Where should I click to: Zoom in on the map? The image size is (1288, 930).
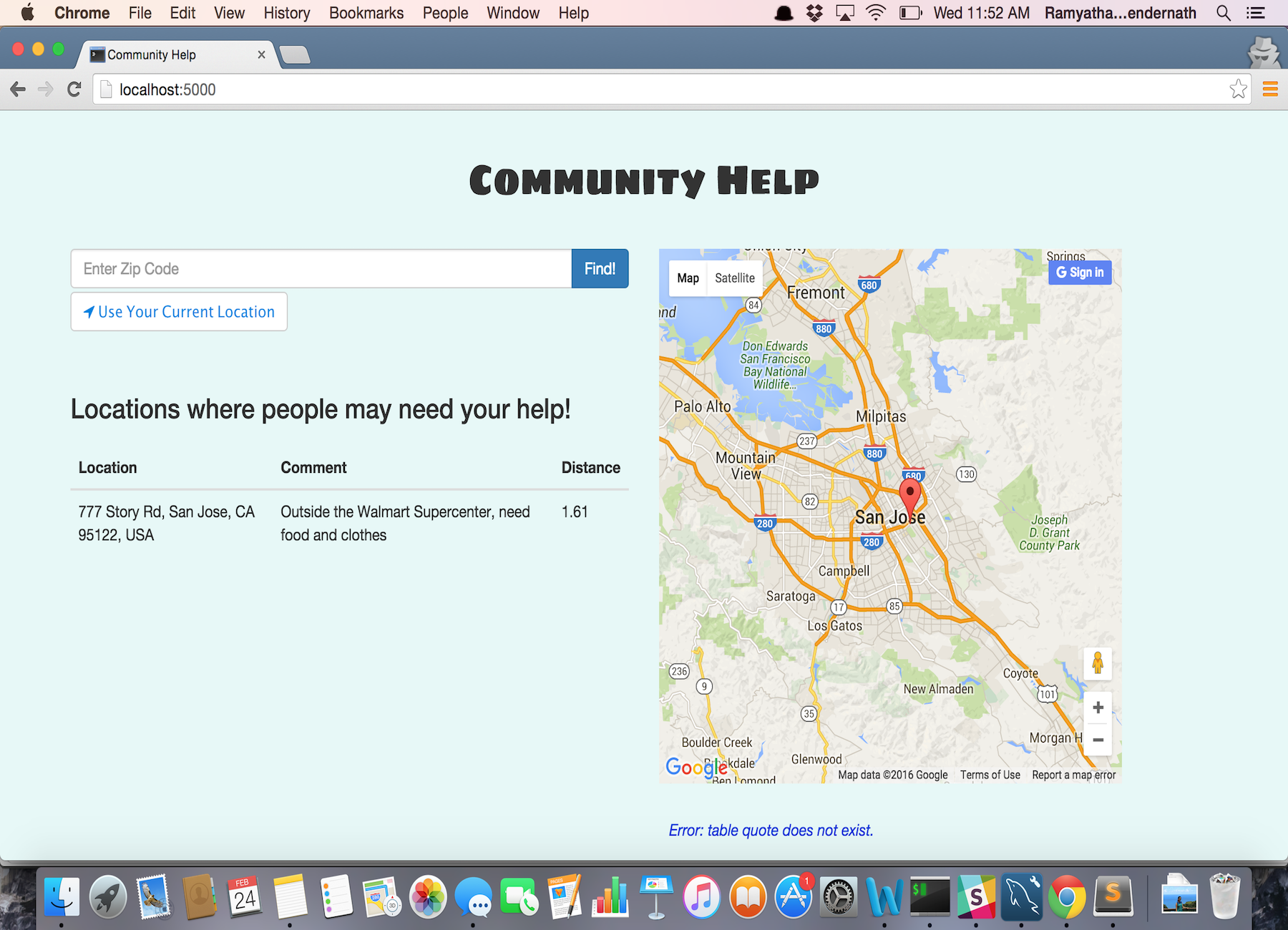1098,708
